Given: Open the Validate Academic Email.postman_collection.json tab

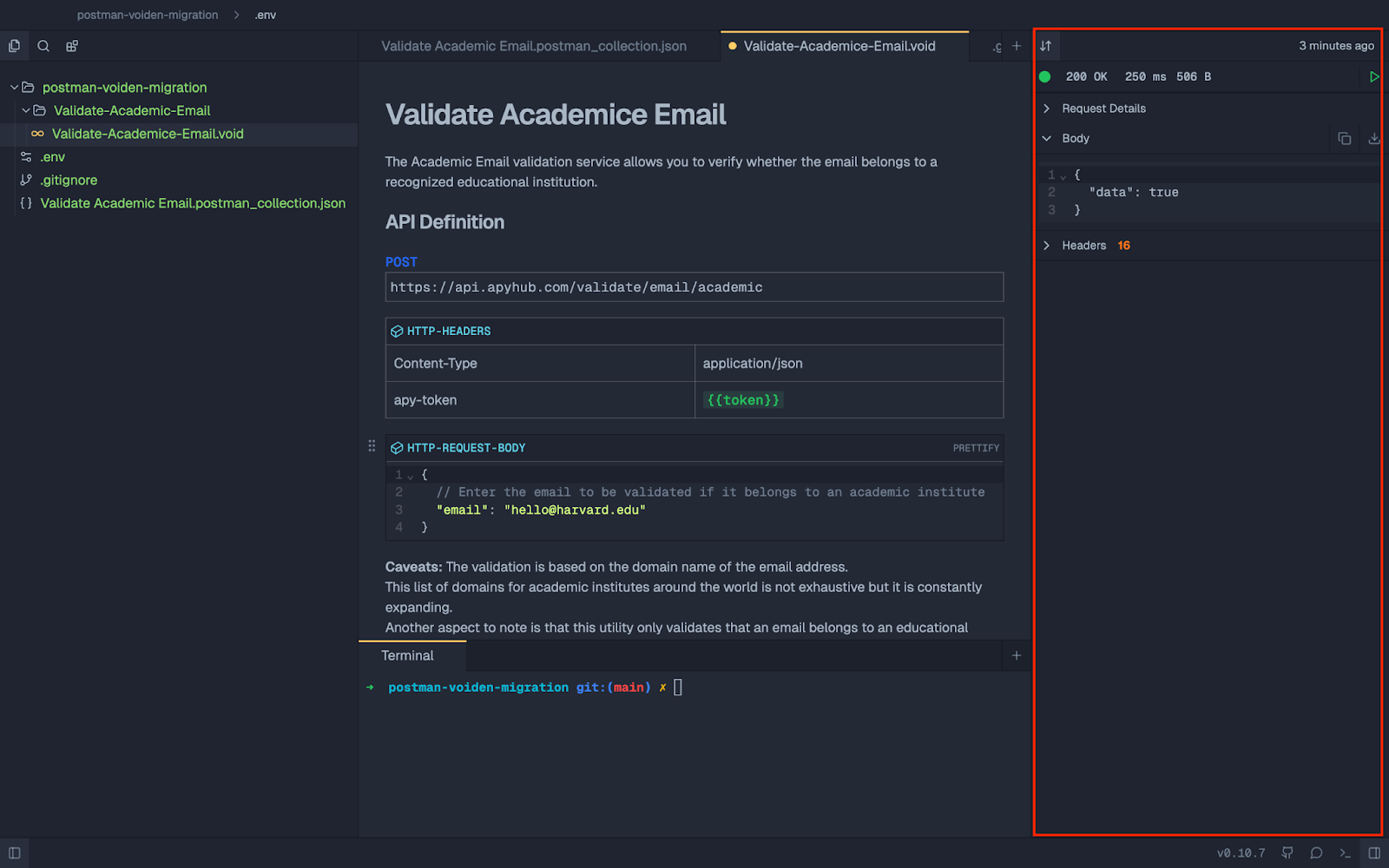Looking at the screenshot, I should [x=534, y=46].
